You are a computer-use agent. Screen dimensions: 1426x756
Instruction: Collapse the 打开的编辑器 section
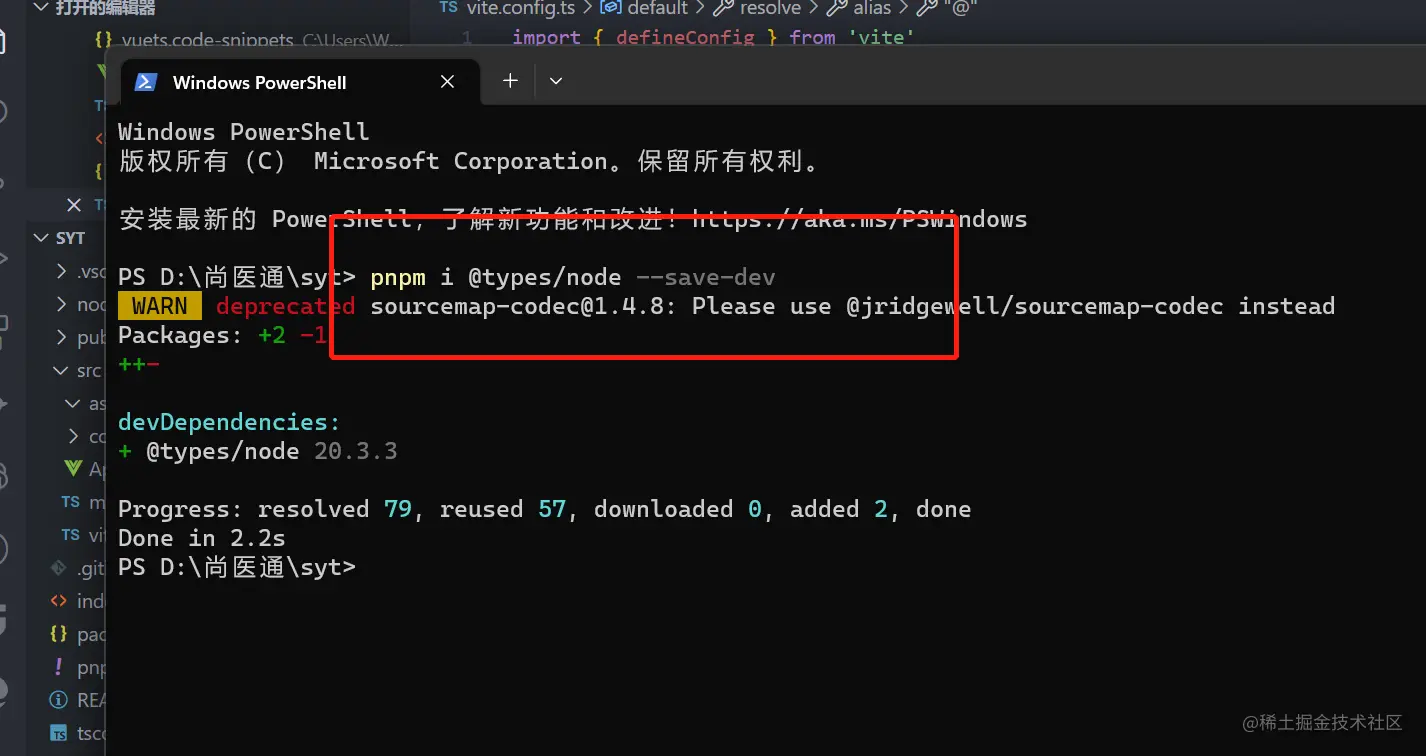pos(41,8)
